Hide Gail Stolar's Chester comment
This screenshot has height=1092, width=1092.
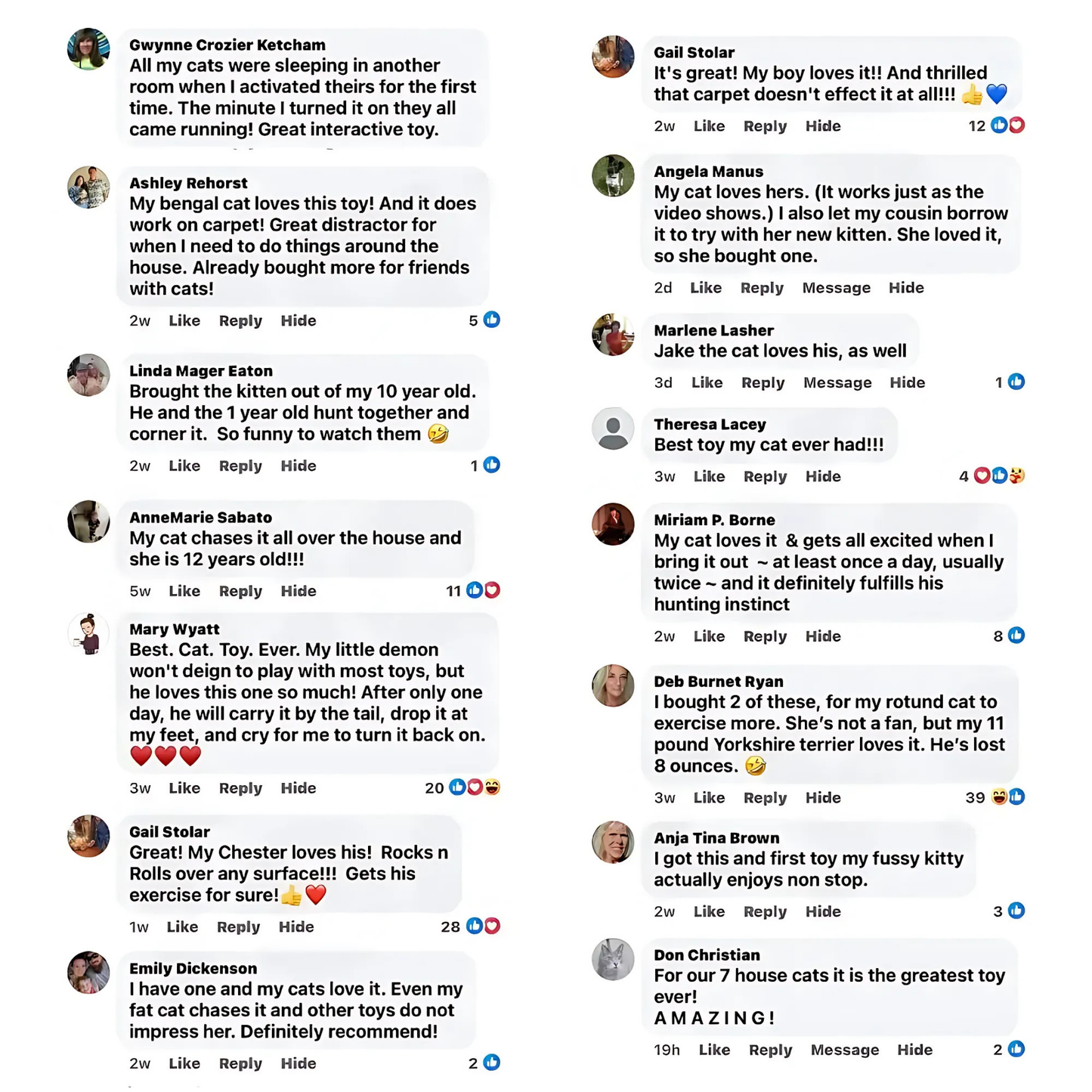(296, 926)
